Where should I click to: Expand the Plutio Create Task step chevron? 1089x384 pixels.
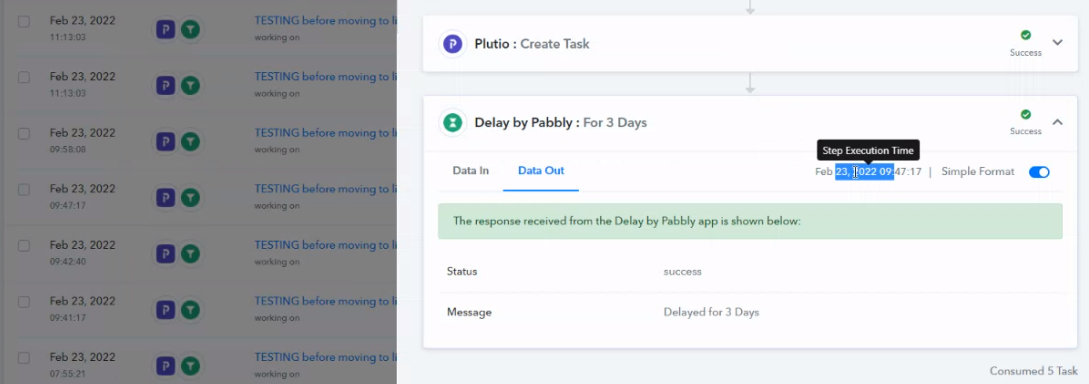tap(1057, 42)
